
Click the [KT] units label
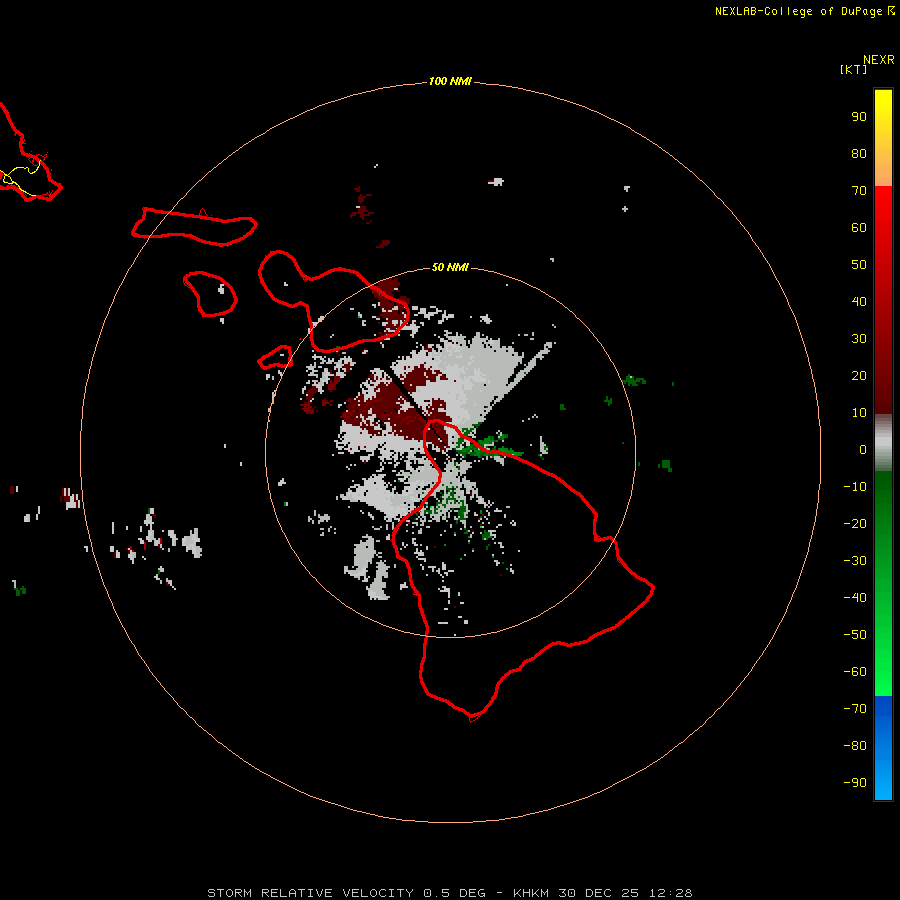coord(853,69)
